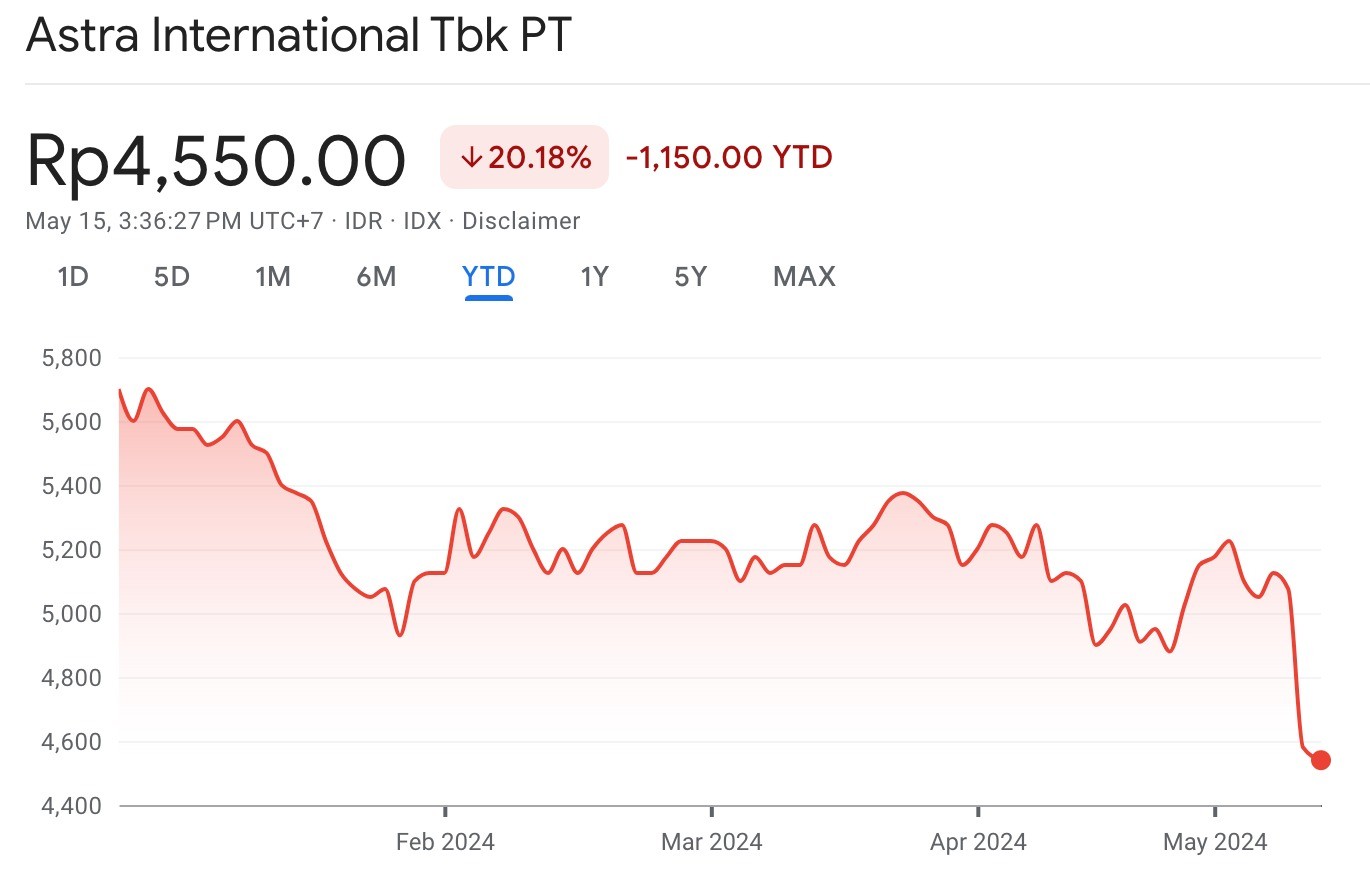Click the Mar 2024 axis label

711,842
